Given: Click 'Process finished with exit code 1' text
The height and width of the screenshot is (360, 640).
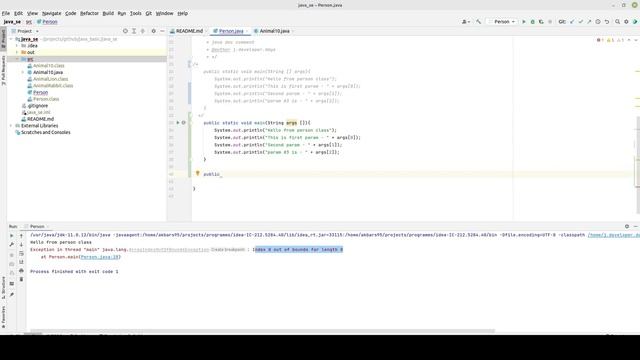Looking at the screenshot, I should pos(74,271).
